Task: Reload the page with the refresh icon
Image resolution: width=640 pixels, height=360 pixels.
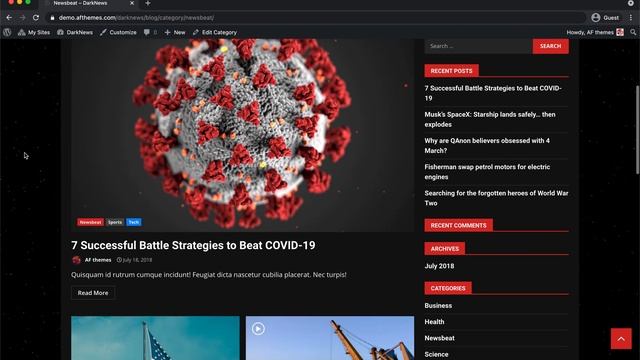Action: (x=36, y=18)
